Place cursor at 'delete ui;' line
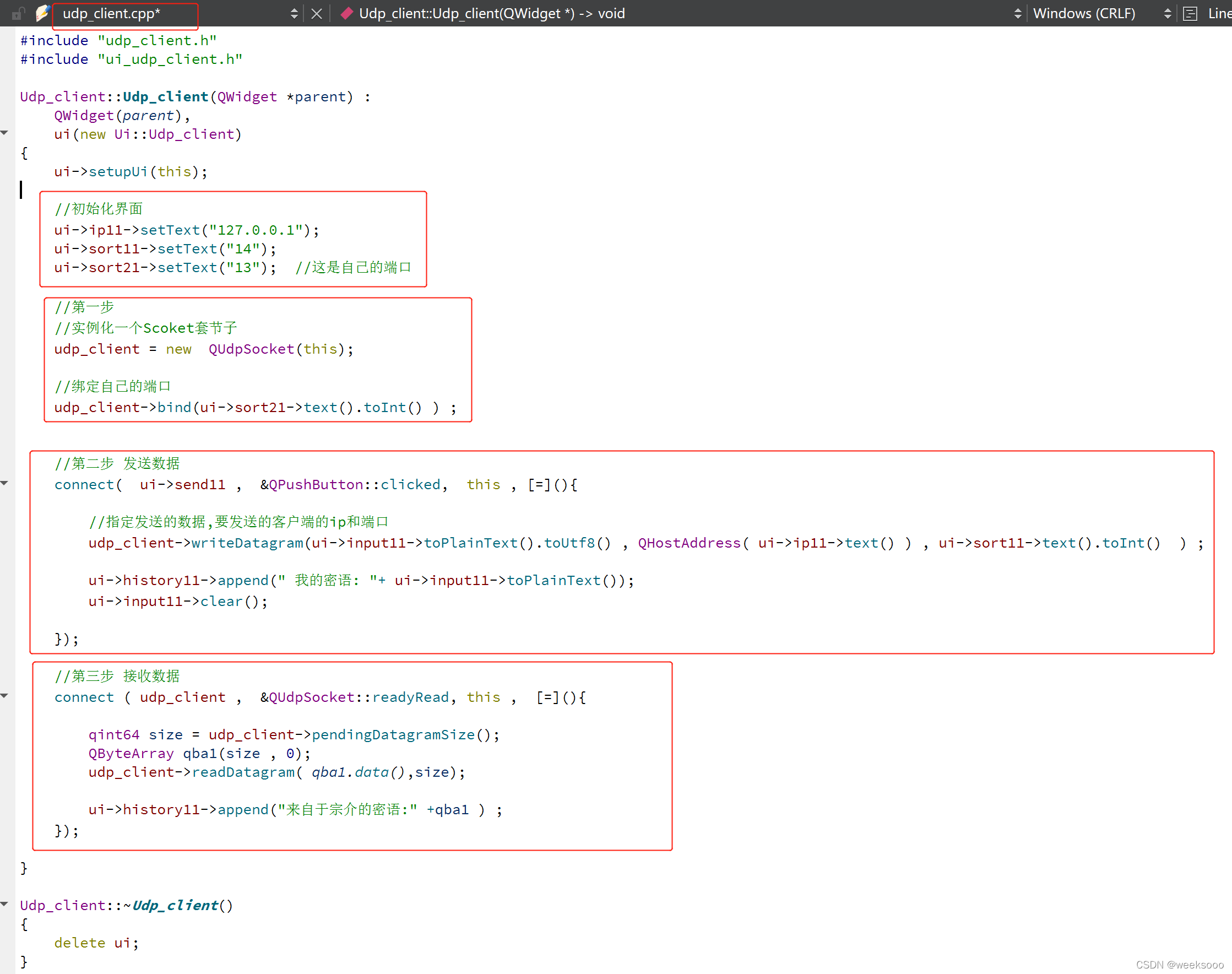The image size is (1232, 974). point(96,943)
